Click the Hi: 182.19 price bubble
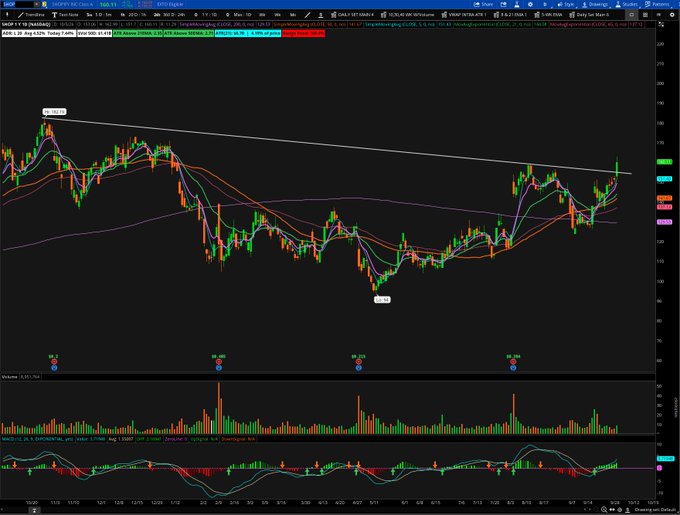The width and height of the screenshot is (680, 515). point(55,112)
